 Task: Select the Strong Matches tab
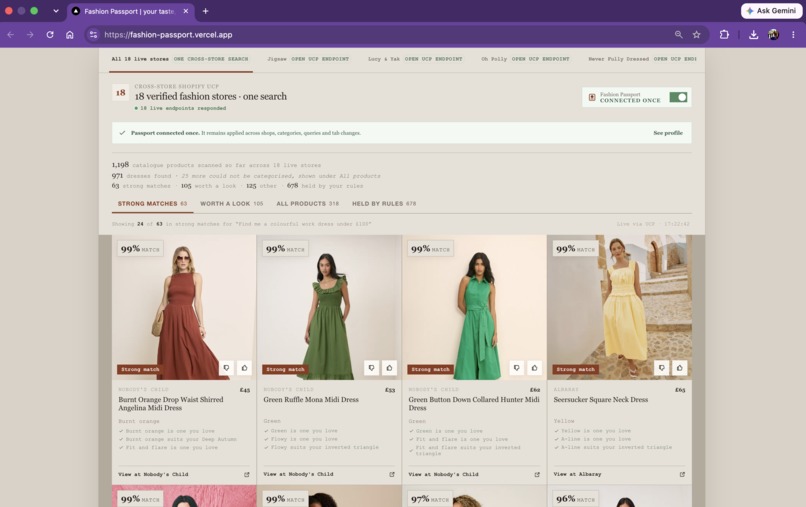(x=152, y=204)
